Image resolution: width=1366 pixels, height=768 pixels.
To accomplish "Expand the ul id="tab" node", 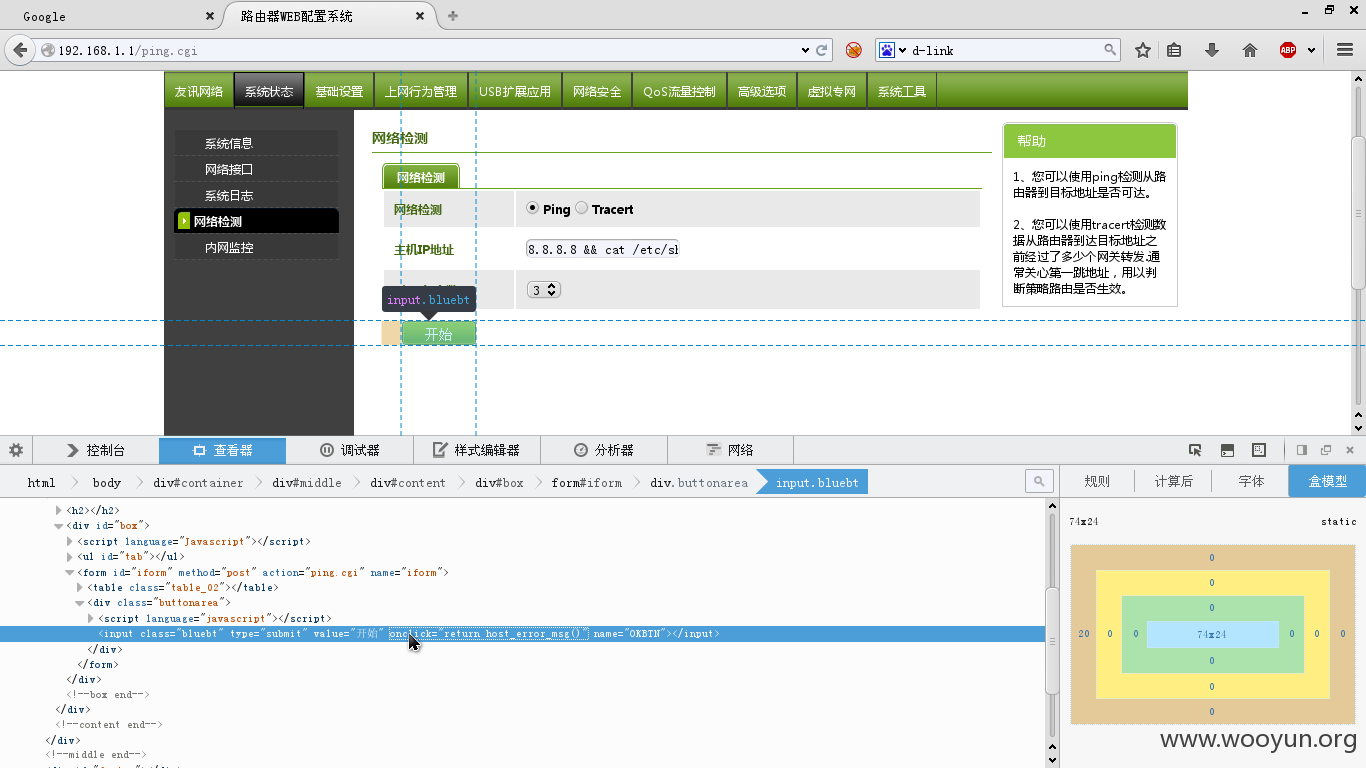I will click(70, 557).
